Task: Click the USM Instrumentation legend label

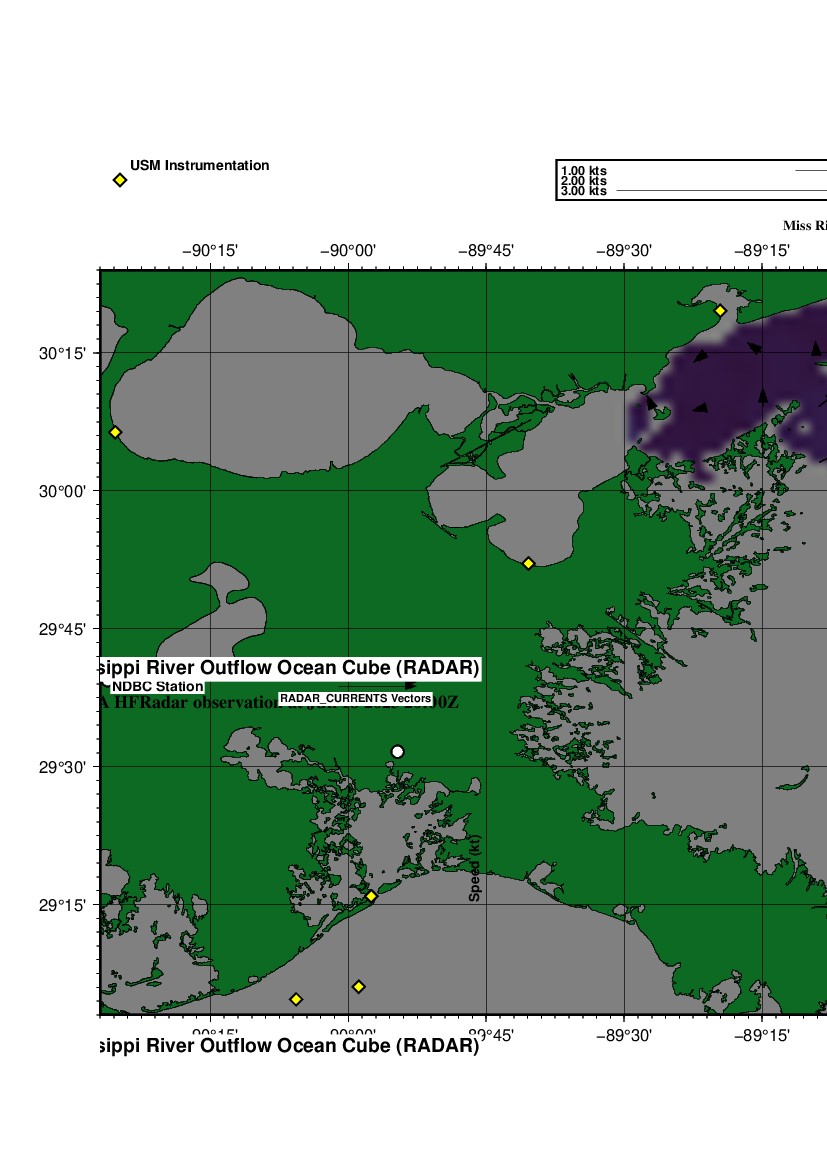Action: 199,166
